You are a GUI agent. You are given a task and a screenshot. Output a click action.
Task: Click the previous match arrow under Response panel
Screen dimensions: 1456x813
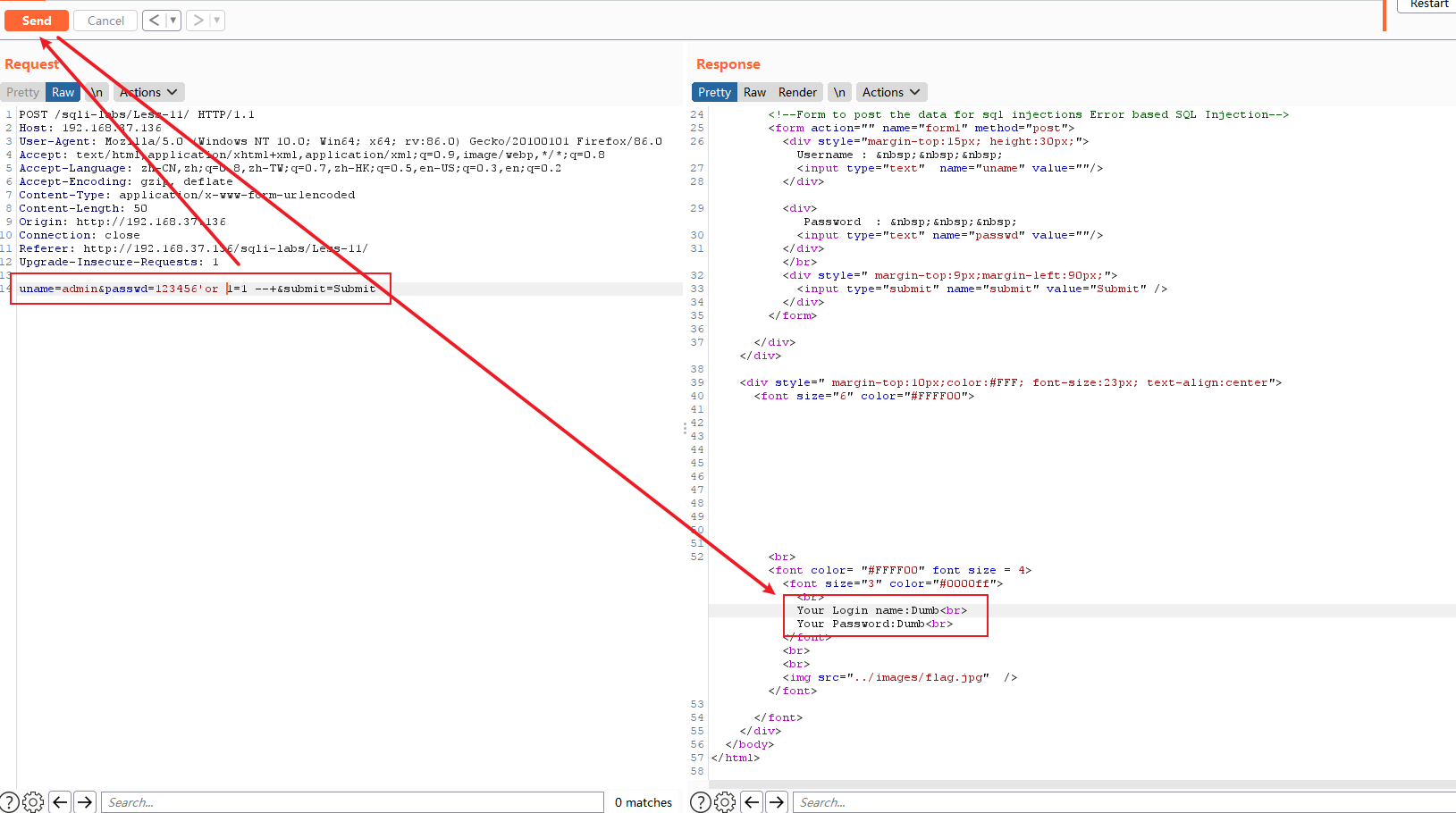point(752,801)
